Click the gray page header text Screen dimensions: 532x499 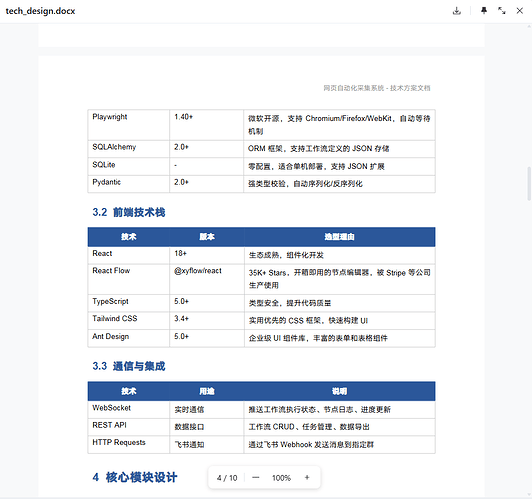[377, 88]
